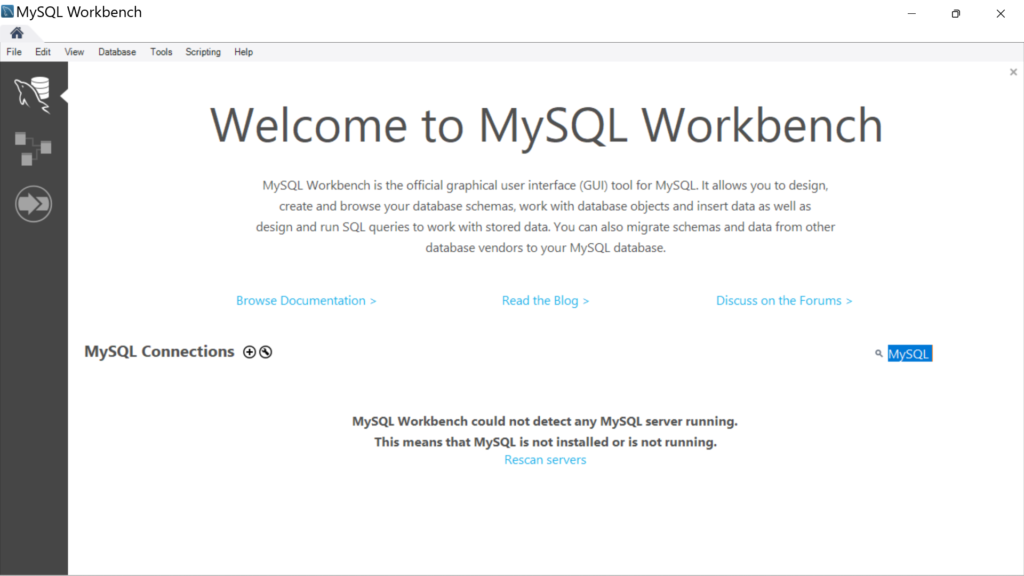
Task: Close the MySQL Workbench window
Action: (x=1000, y=13)
